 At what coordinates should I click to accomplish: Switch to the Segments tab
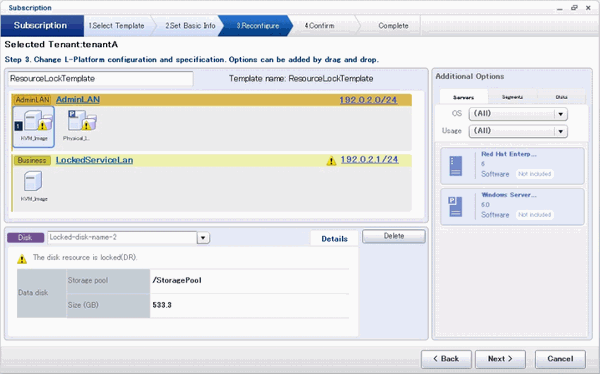[512, 97]
